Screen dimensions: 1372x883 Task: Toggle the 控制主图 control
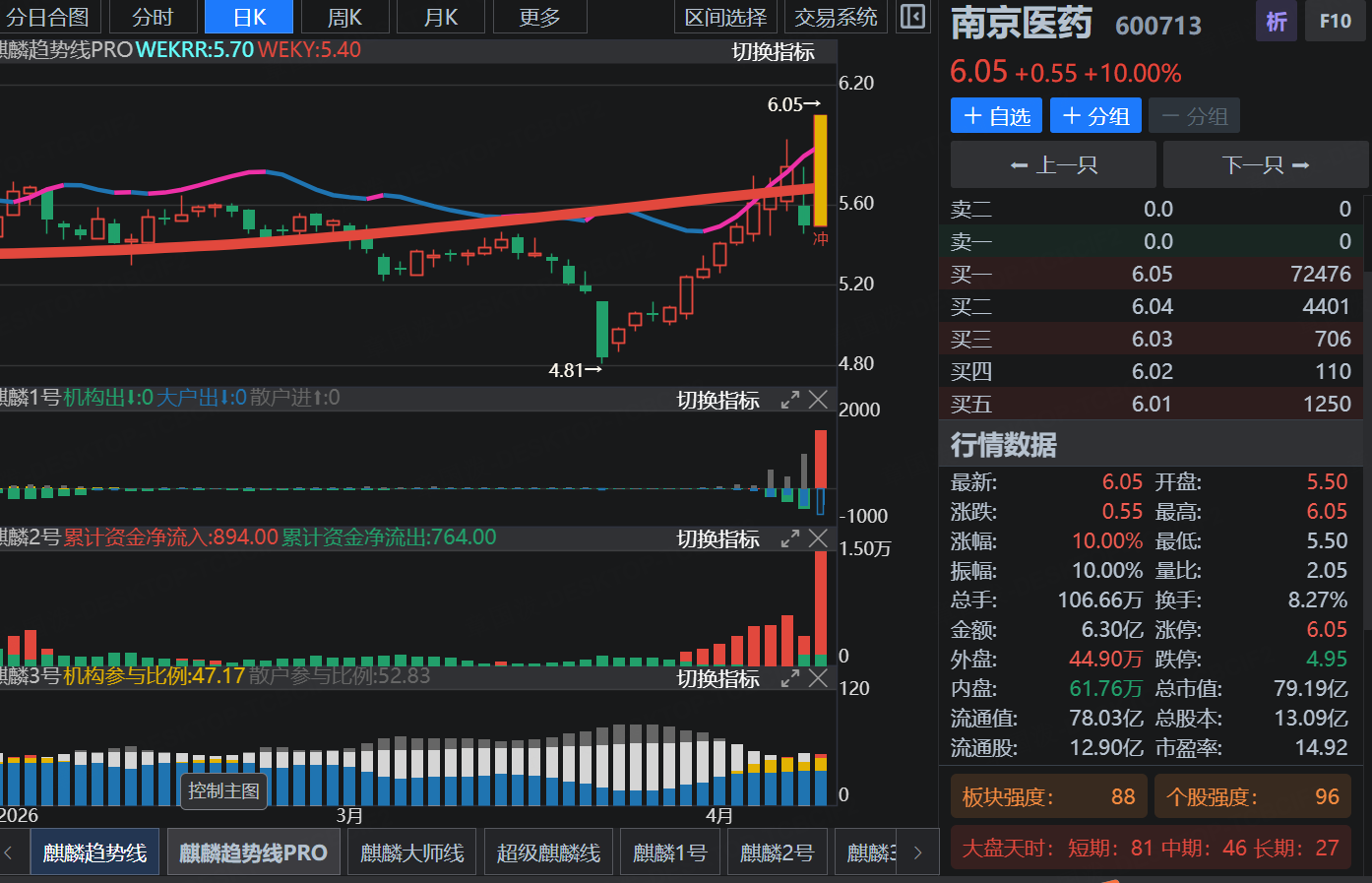coord(224,790)
